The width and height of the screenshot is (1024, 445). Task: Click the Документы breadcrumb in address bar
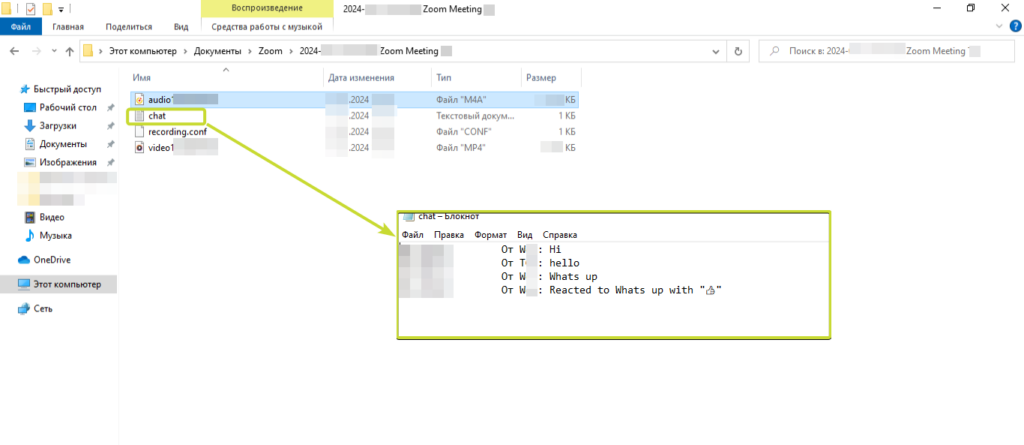(217, 51)
